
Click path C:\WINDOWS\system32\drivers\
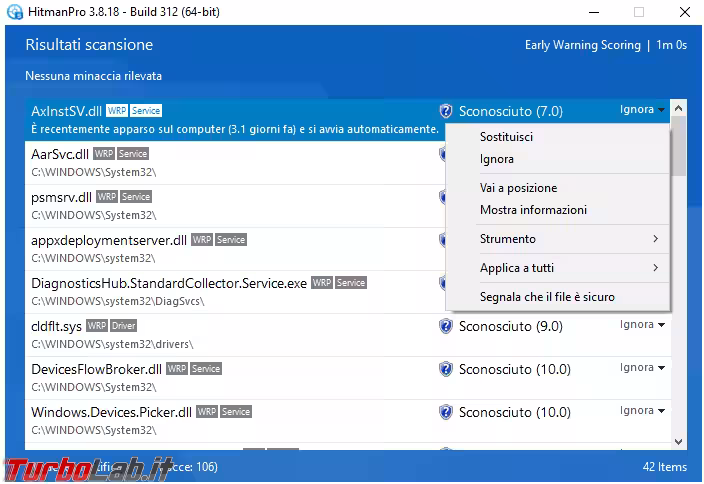112,344
